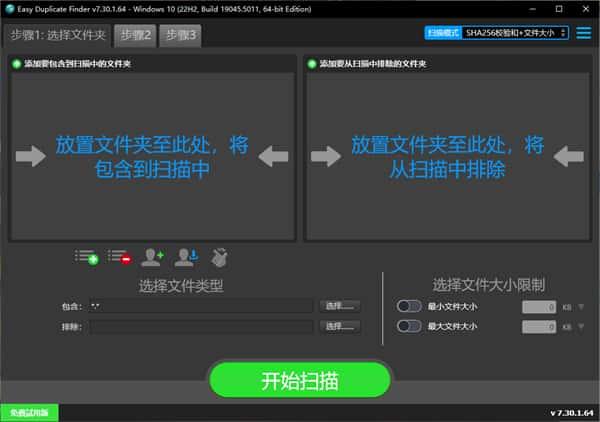Viewport: 600px width, 422px height.
Task: Expand the maximum file size KB unit dropdown
Action: tap(581, 326)
